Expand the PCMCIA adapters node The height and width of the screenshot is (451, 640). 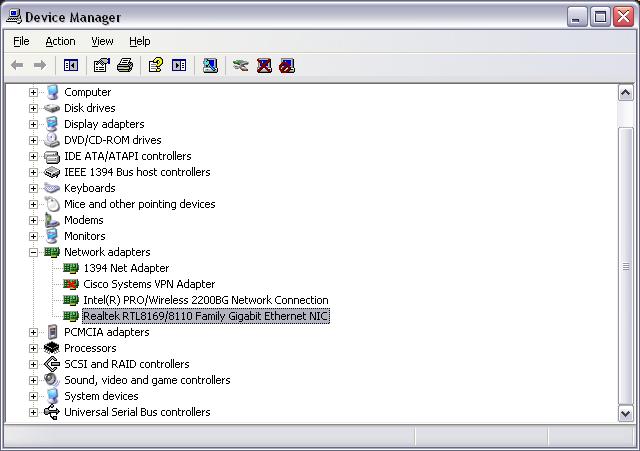pyautogui.click(x=33, y=332)
